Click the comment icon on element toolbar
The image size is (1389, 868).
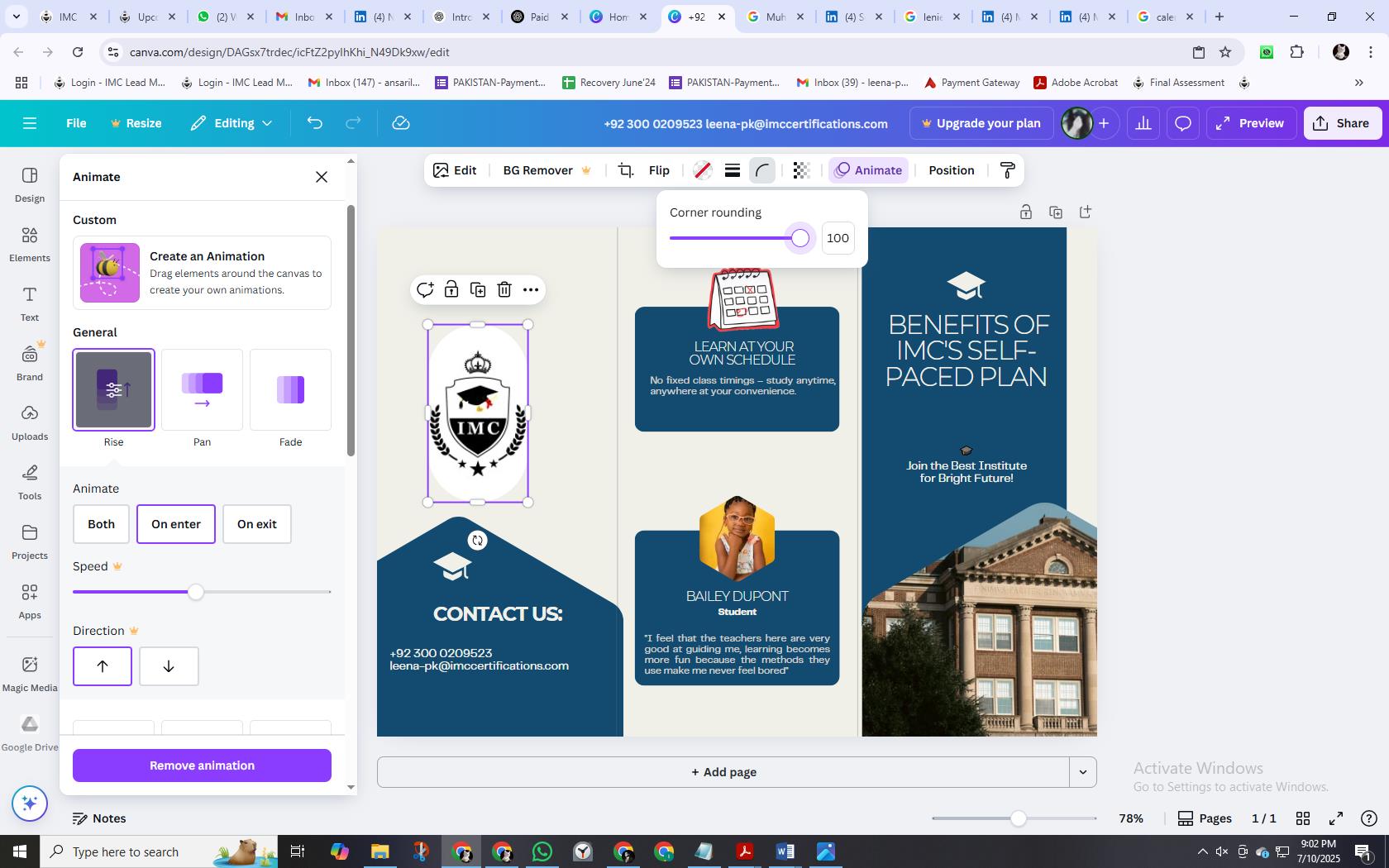pos(425,289)
